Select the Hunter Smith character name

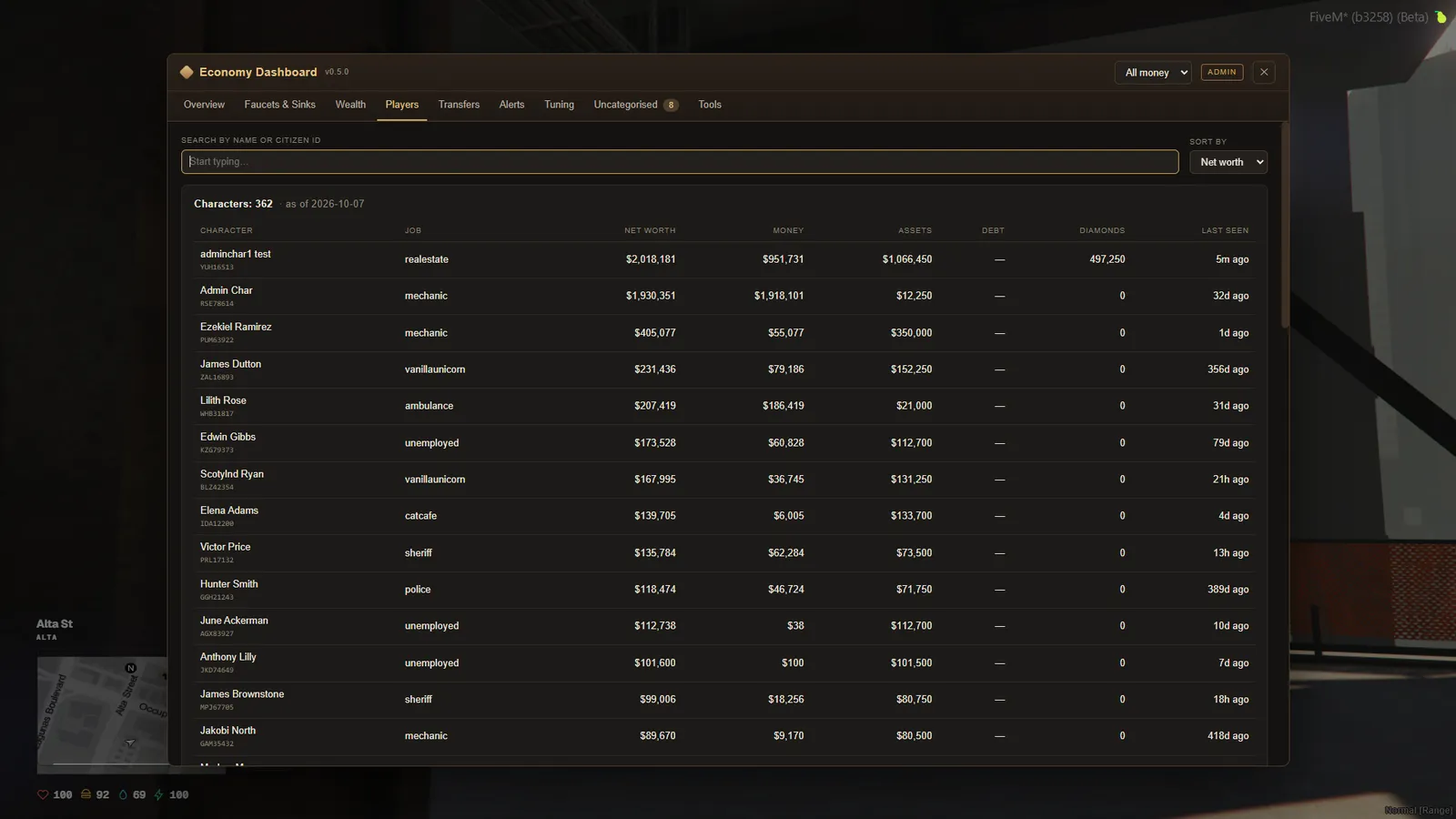click(228, 584)
